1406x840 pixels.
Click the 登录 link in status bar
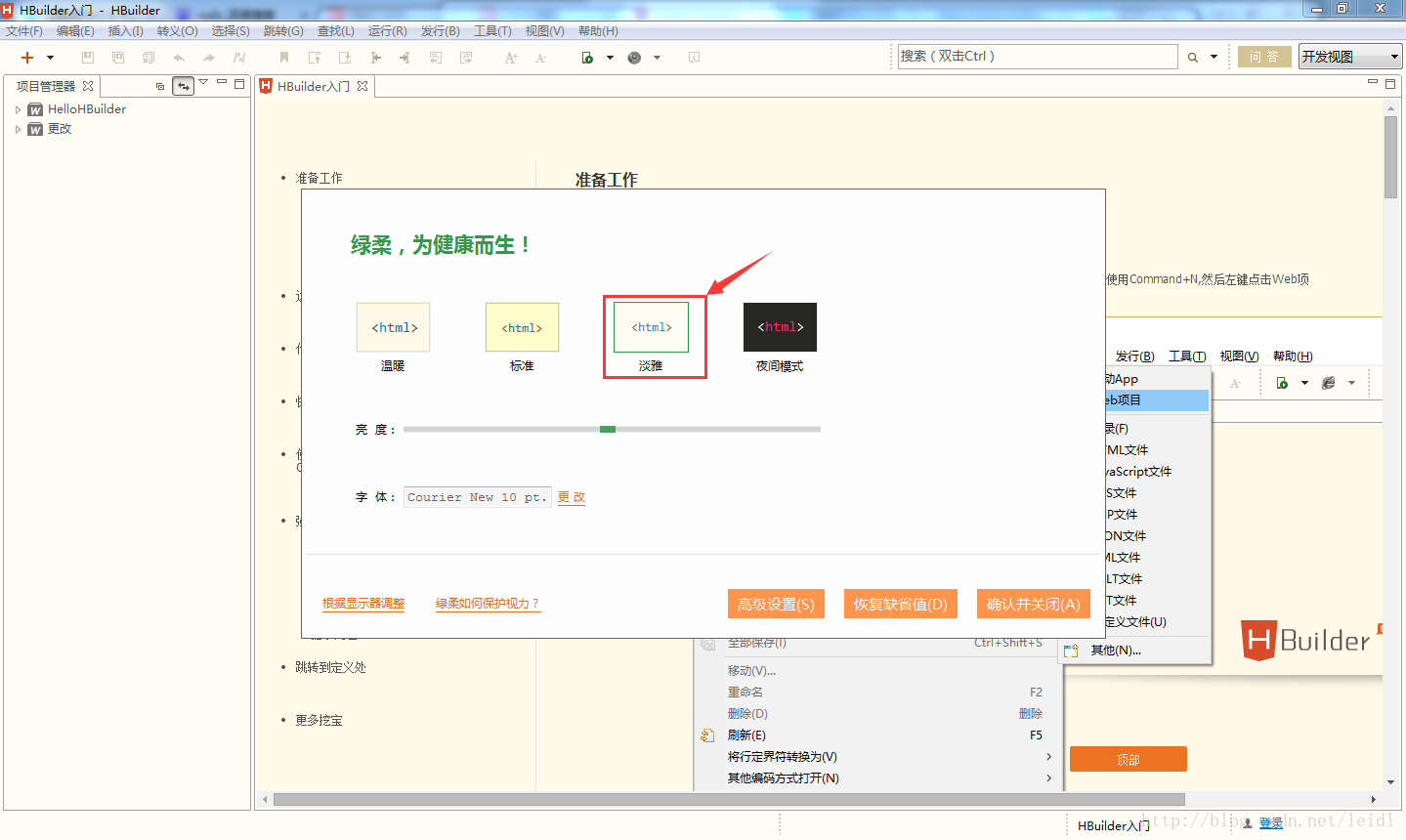(x=1271, y=823)
